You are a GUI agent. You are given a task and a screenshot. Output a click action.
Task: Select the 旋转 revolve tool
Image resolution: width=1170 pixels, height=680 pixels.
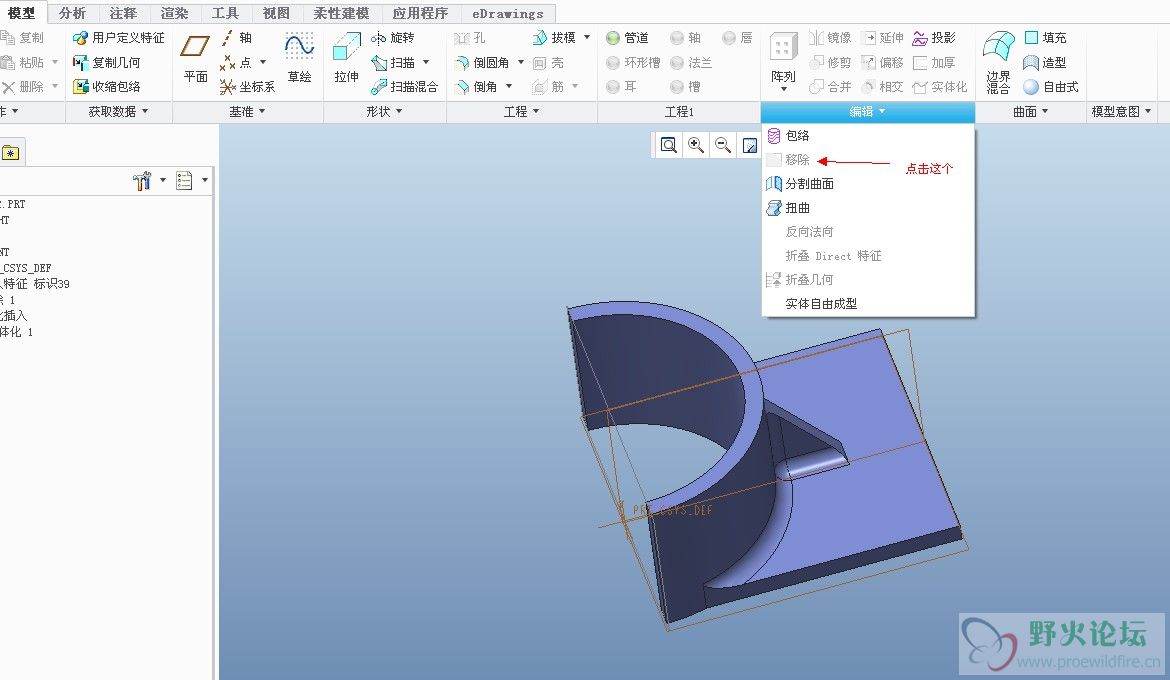[x=392, y=37]
